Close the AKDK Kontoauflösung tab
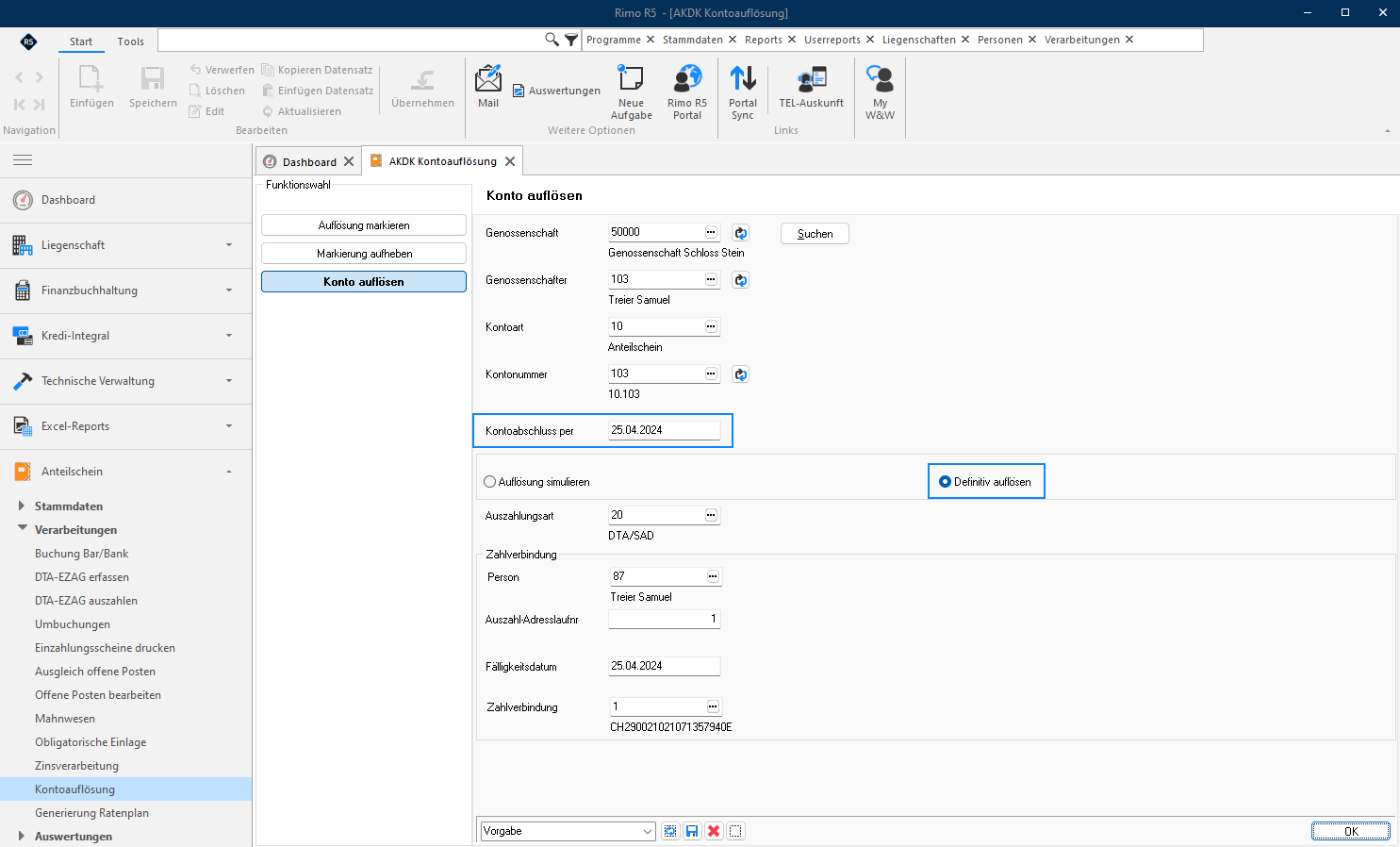Image resolution: width=1400 pixels, height=847 pixels. [x=510, y=161]
